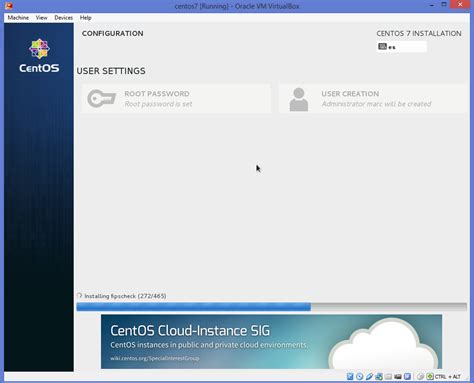This screenshot has width=474, height=383.
Task: Click the 'CONFIGURATION' heading text
Action: 113,33
